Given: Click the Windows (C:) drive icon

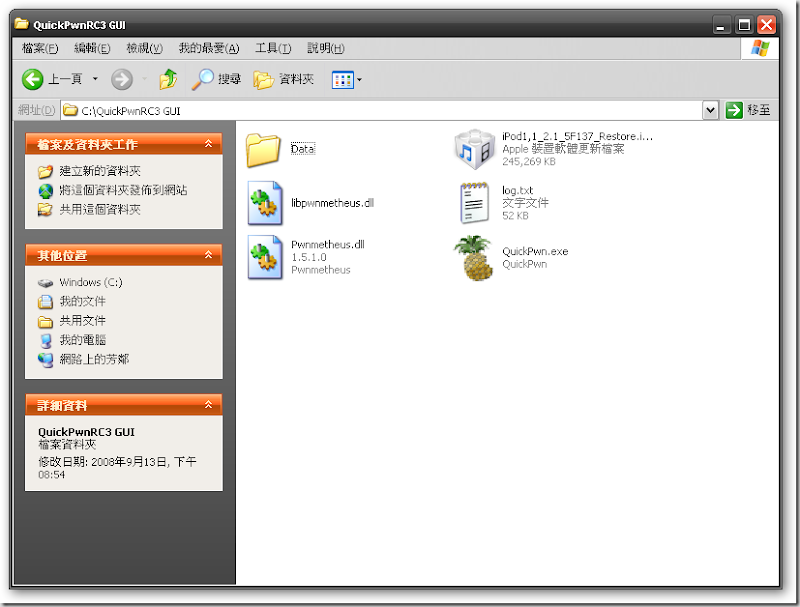Looking at the screenshot, I should click(45, 283).
